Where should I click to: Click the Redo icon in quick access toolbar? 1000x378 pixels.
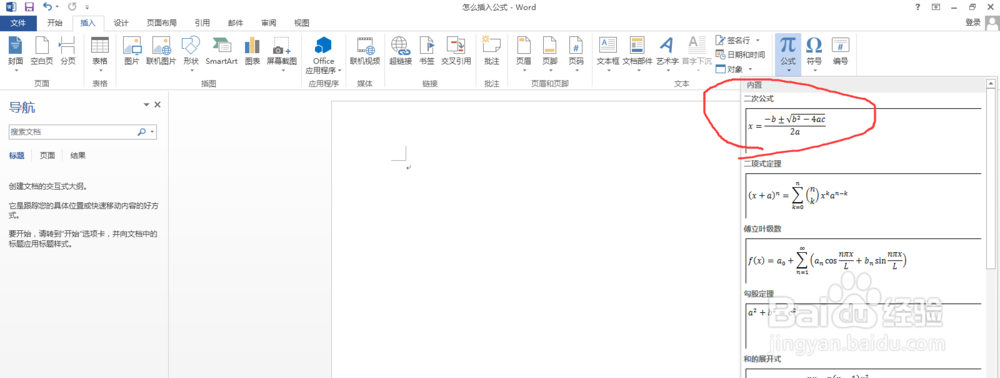click(71, 7)
